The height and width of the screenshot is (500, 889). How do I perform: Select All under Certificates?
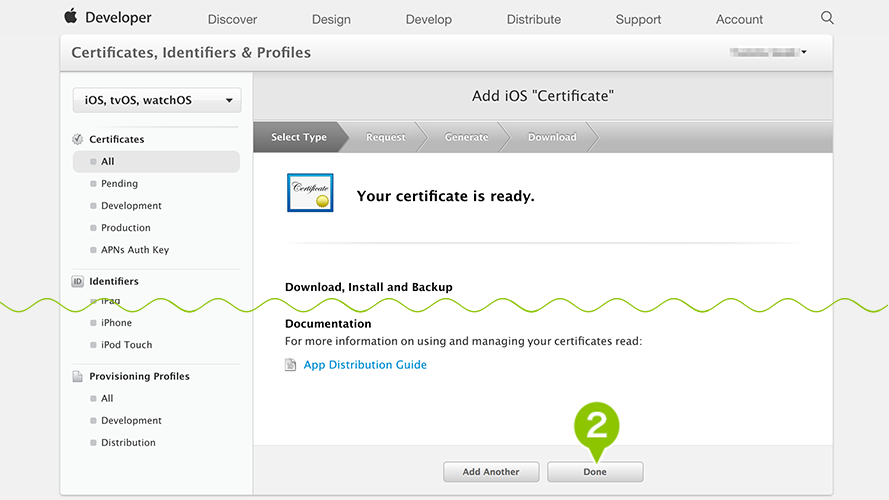coord(156,162)
